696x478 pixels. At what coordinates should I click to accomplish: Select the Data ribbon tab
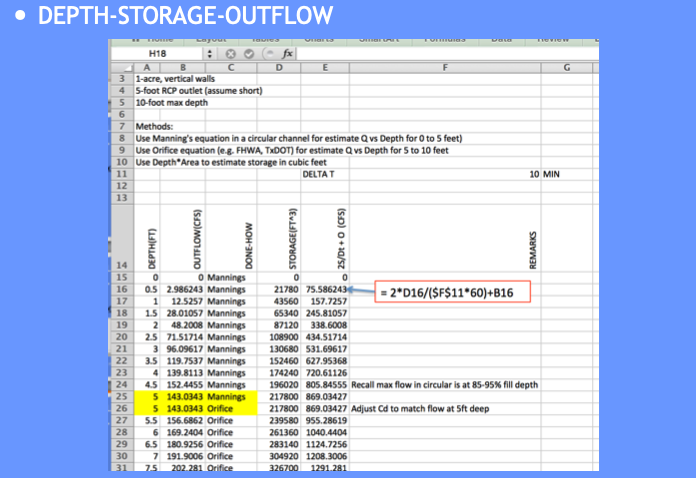502,40
